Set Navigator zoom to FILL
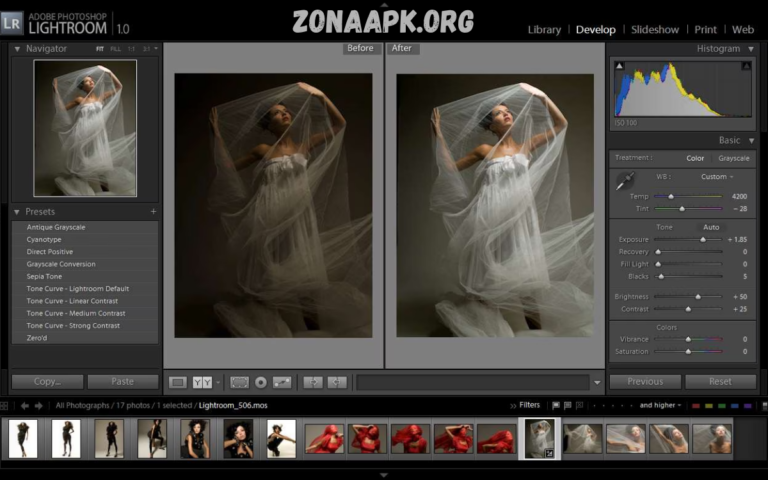 [116, 49]
